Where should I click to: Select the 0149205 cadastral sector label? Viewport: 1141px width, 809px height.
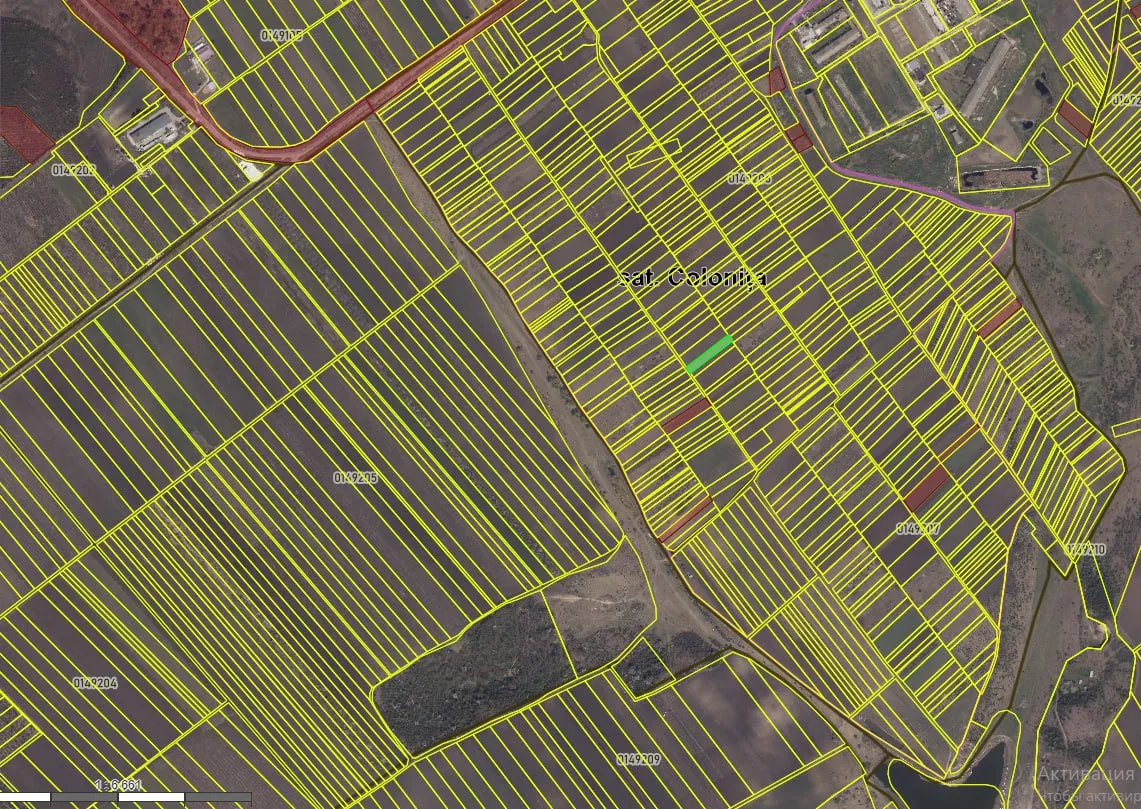(x=355, y=478)
